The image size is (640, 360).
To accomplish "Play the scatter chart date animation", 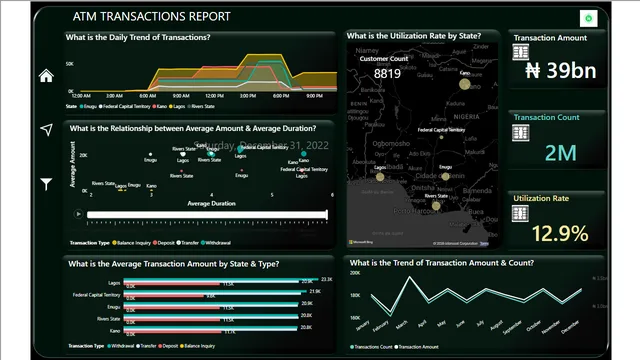I will [78, 214].
